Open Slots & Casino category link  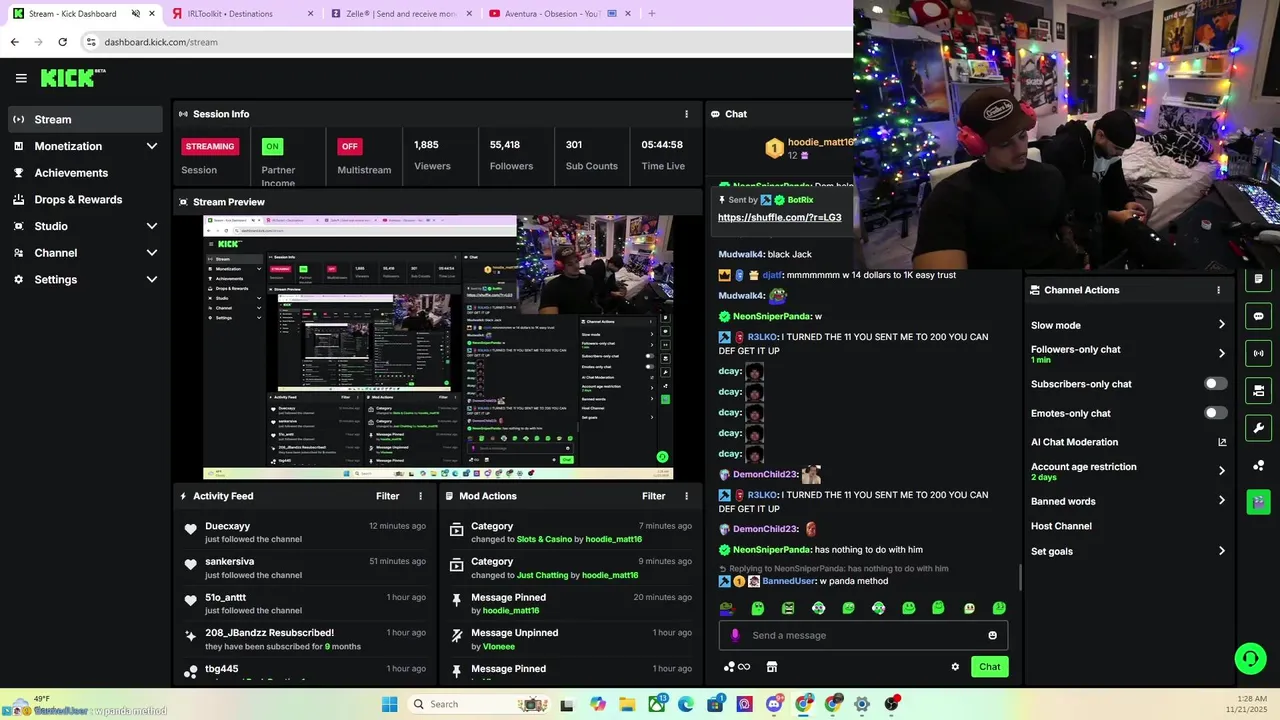[544, 539]
